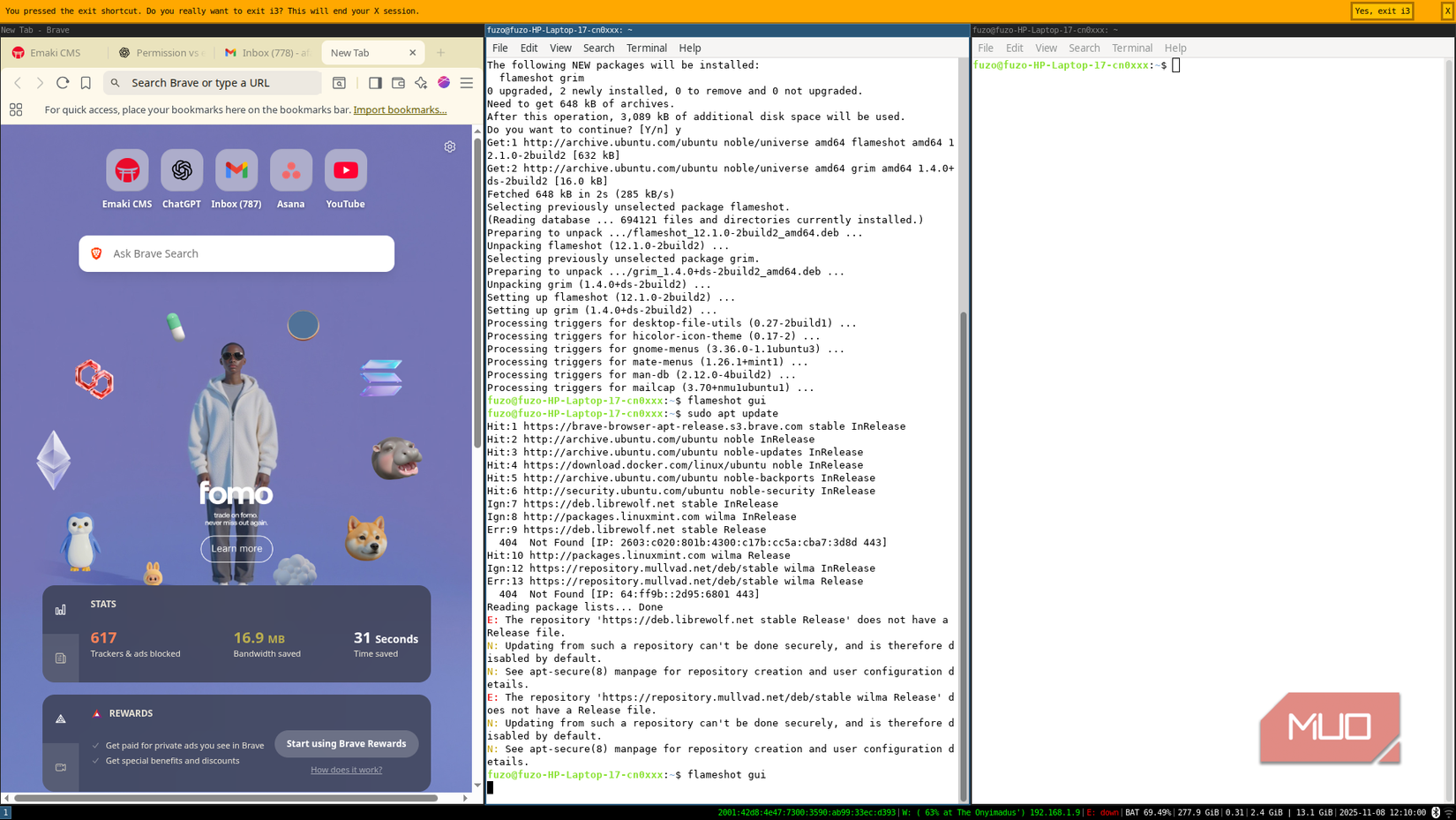
Task: Confirm exit with Yes, exit i3
Action: (1382, 11)
